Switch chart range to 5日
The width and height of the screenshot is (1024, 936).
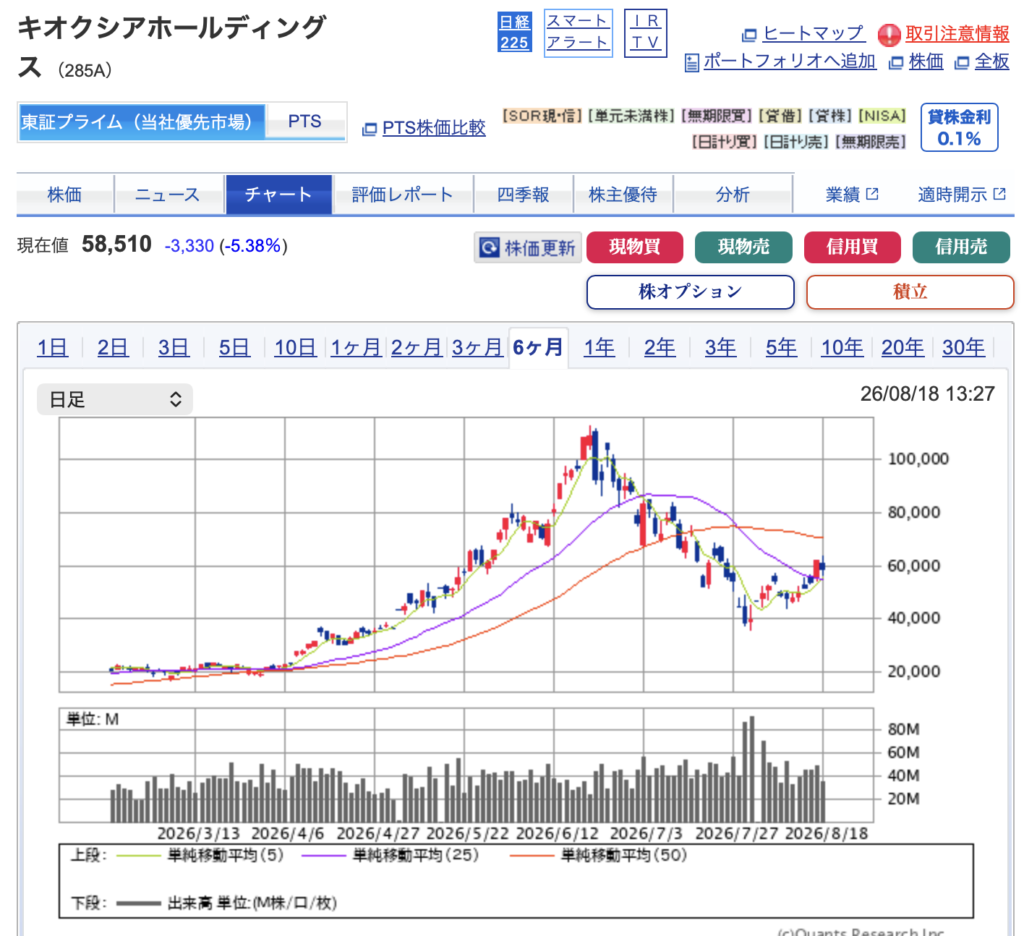[x=234, y=347]
